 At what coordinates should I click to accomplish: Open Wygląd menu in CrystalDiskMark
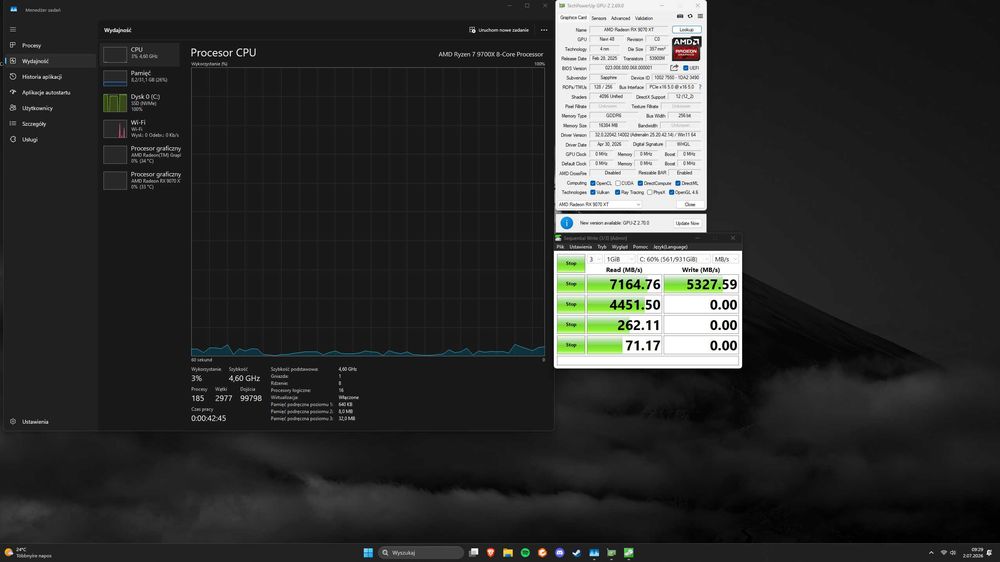[619, 247]
